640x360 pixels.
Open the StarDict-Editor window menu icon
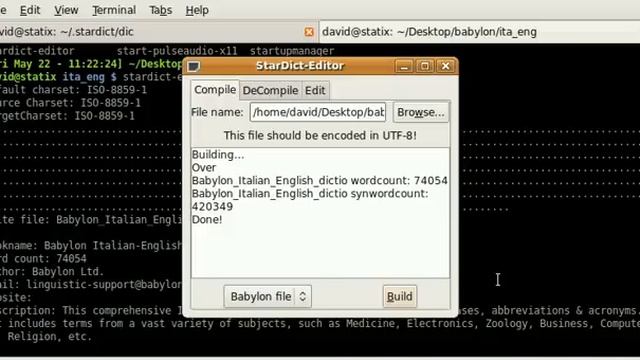click(193, 66)
